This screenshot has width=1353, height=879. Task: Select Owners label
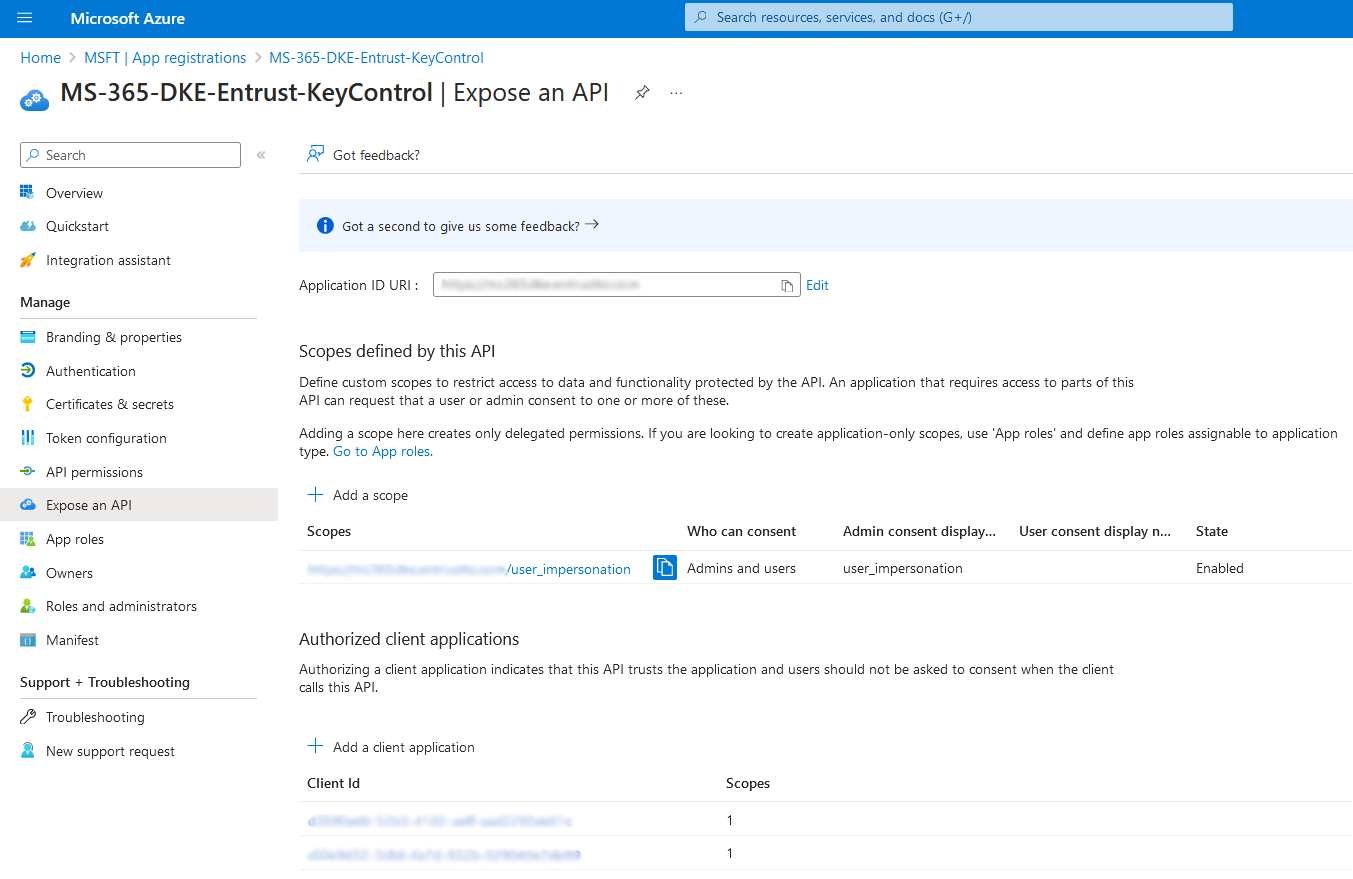[69, 573]
